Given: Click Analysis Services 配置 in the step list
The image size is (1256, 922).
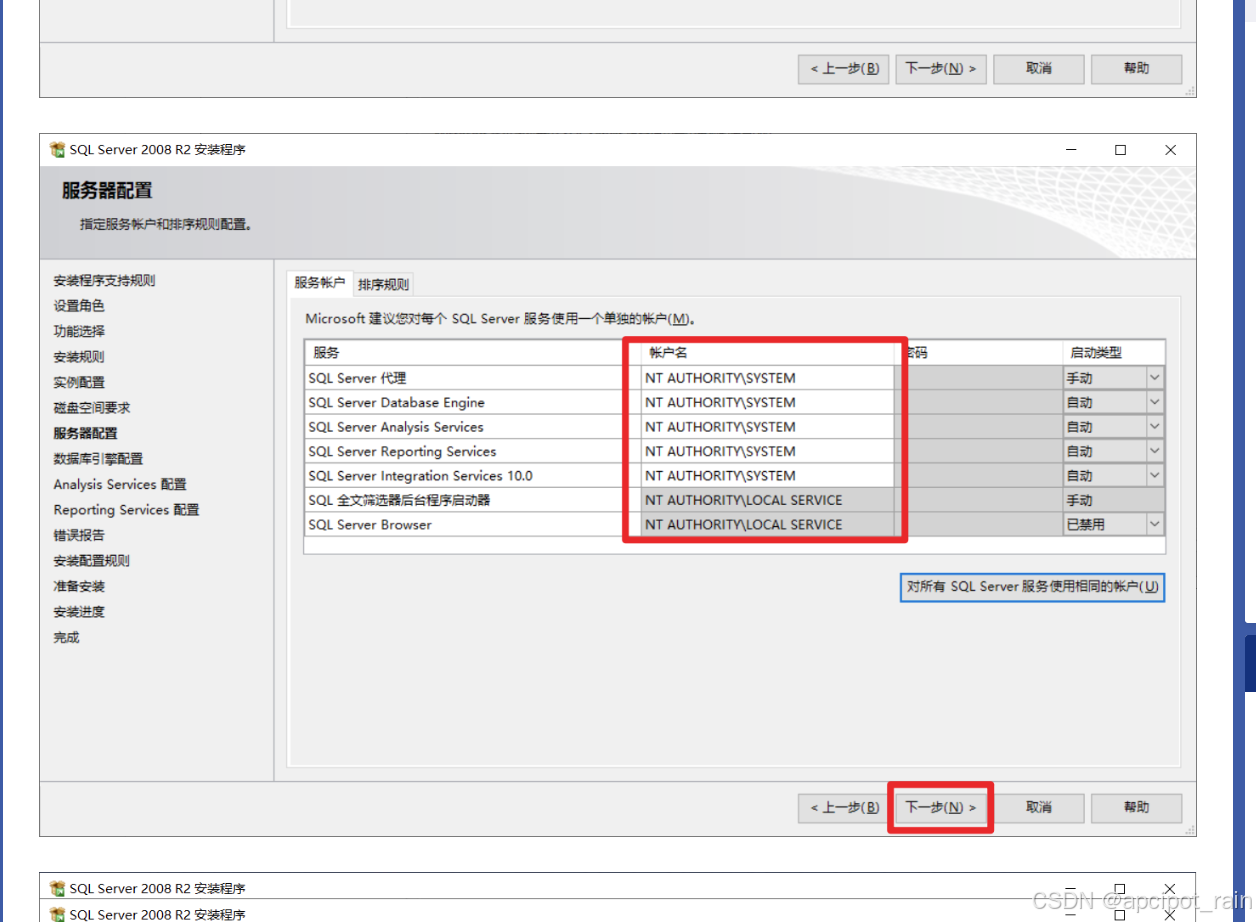Looking at the screenshot, I should (120, 484).
